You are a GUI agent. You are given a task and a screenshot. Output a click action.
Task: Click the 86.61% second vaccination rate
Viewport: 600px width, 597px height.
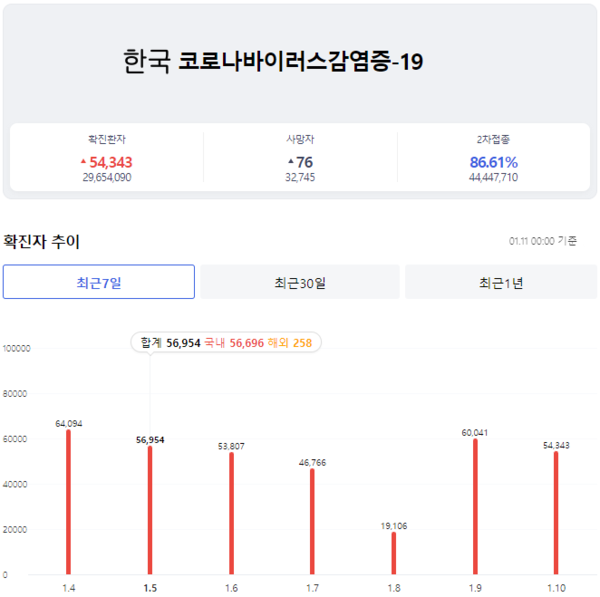(x=494, y=162)
